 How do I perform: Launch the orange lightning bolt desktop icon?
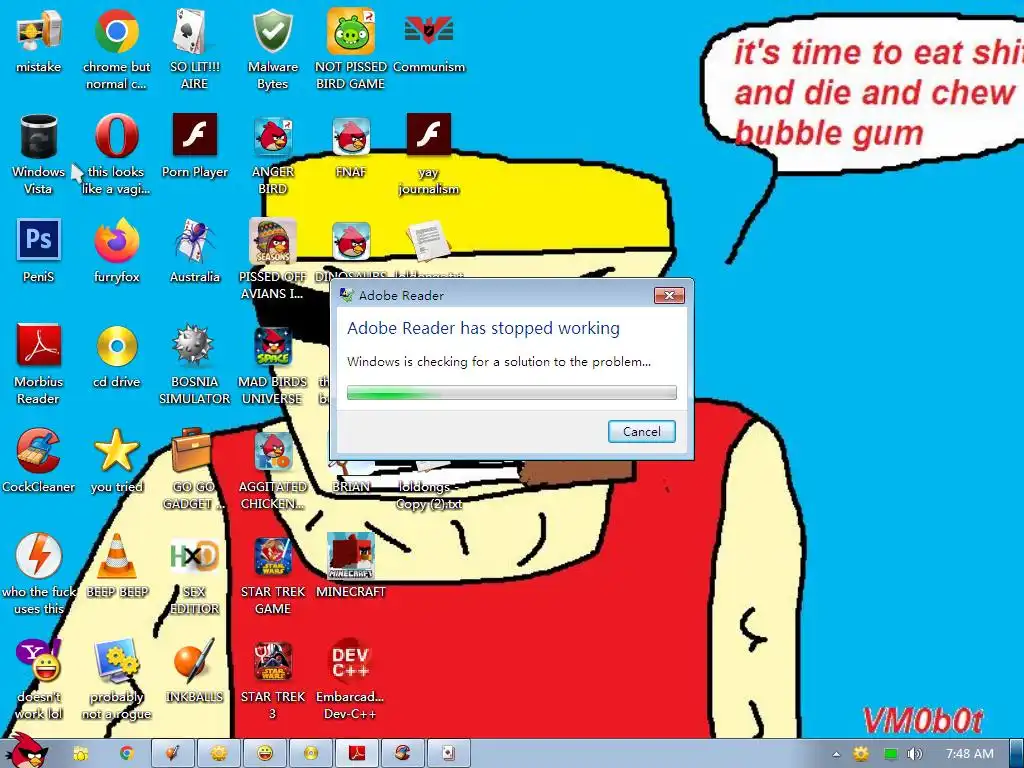pos(39,575)
